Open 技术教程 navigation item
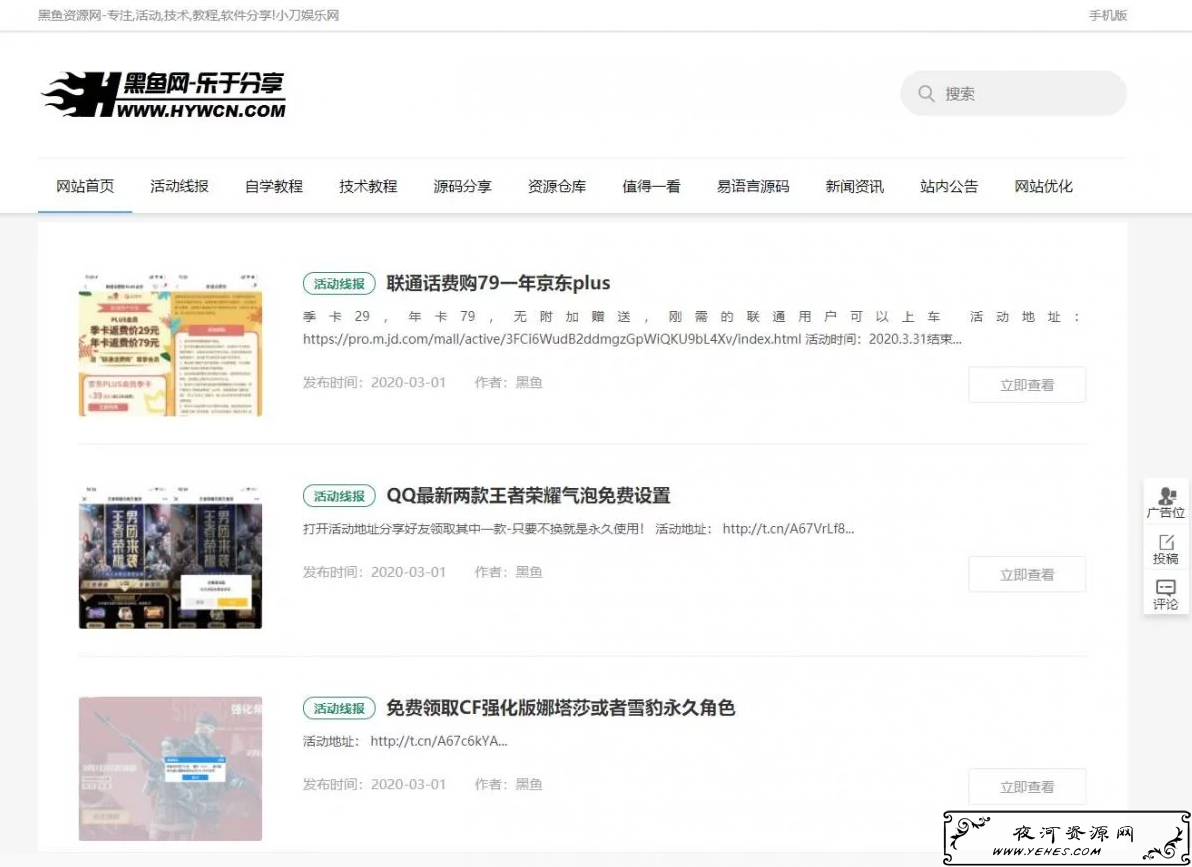Screen dimensions: 1192x867 368,186
